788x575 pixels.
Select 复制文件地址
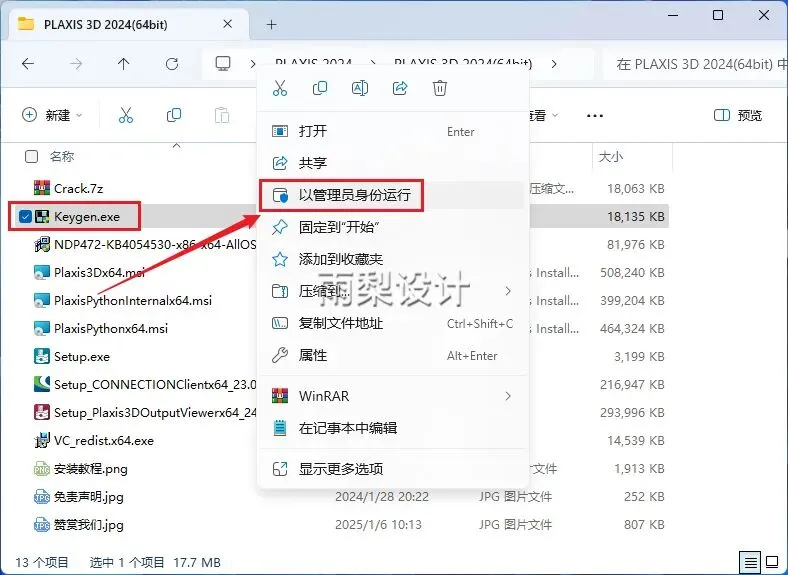(x=392, y=323)
